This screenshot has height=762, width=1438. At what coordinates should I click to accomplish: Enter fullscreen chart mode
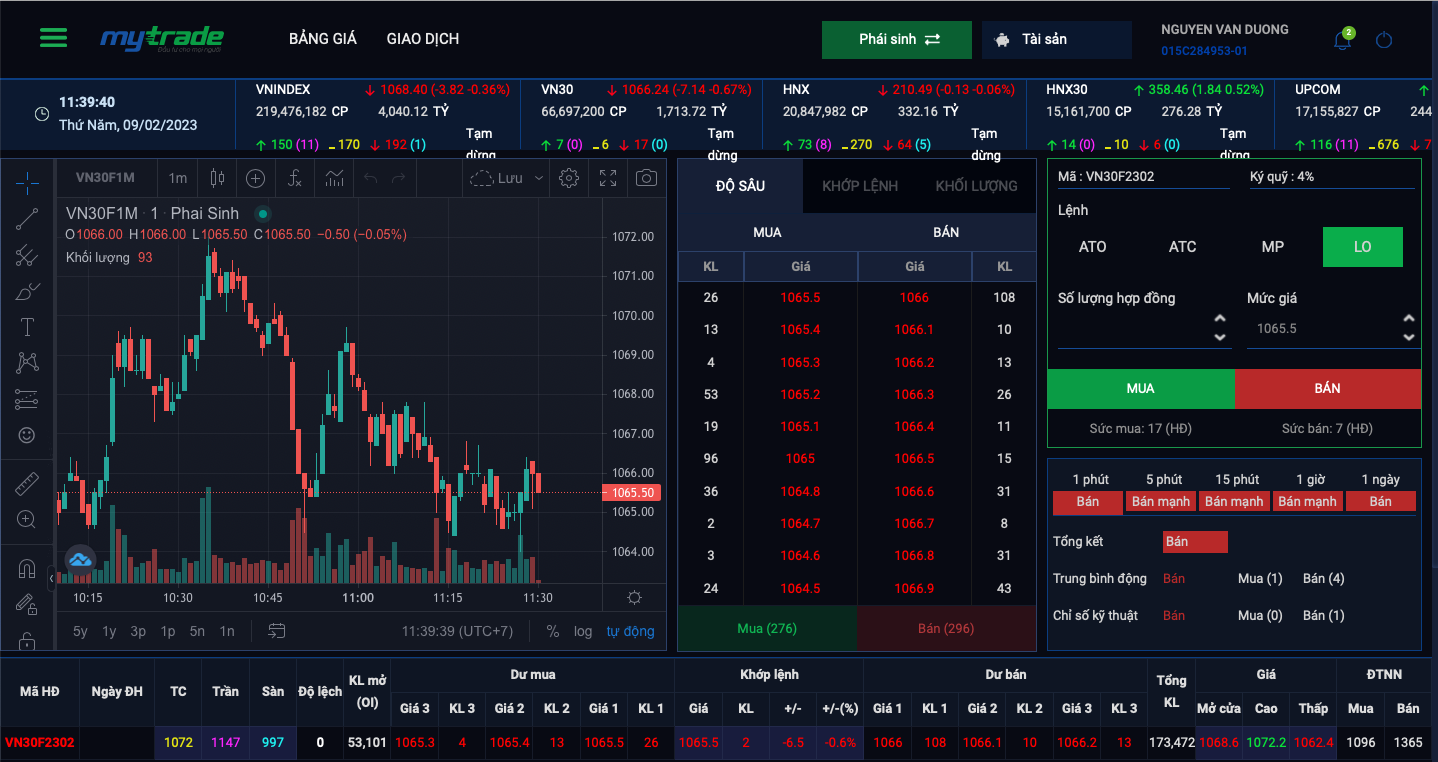click(x=608, y=178)
